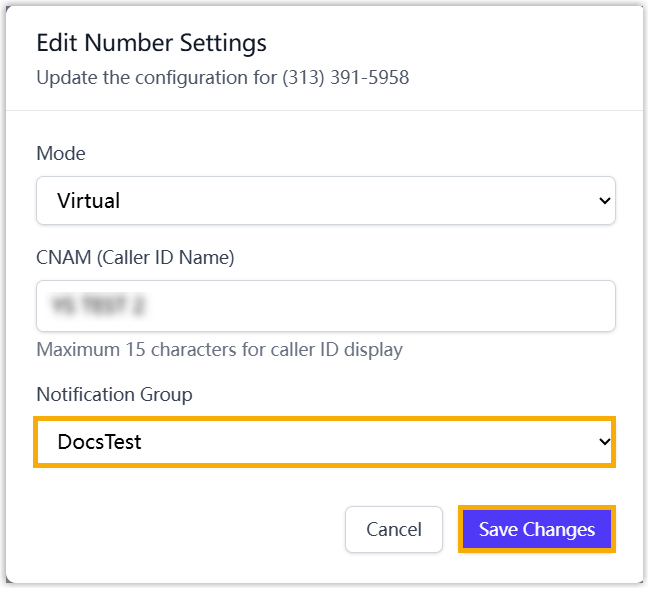Click the 'Notification Group' label
The image size is (649, 589).
click(114, 395)
